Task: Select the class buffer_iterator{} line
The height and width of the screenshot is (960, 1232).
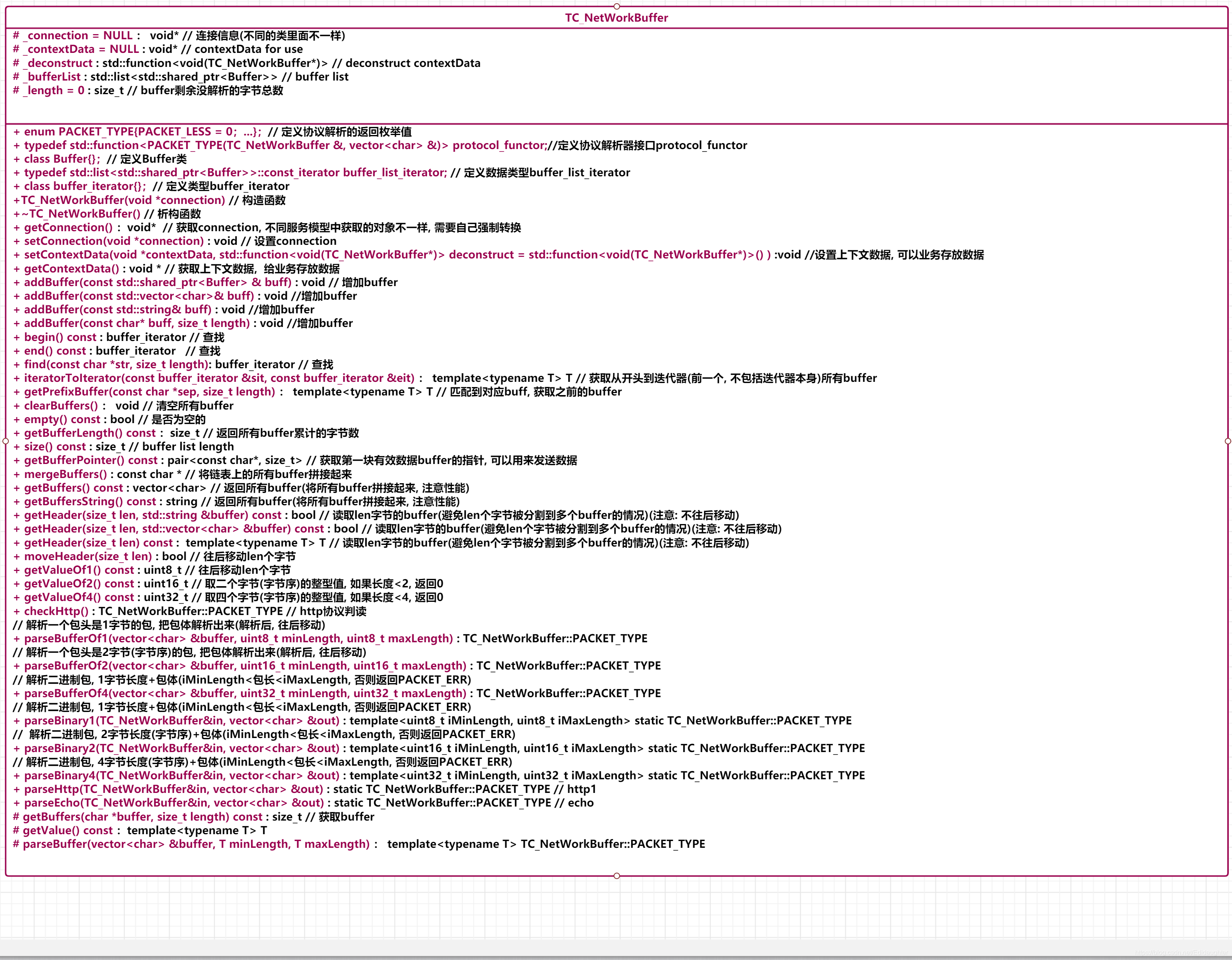Action: 151,186
